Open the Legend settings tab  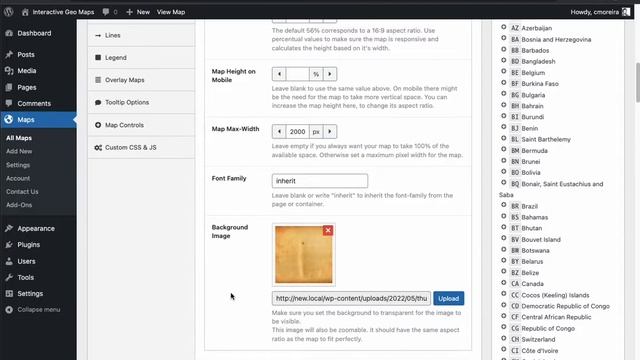pos(141,58)
